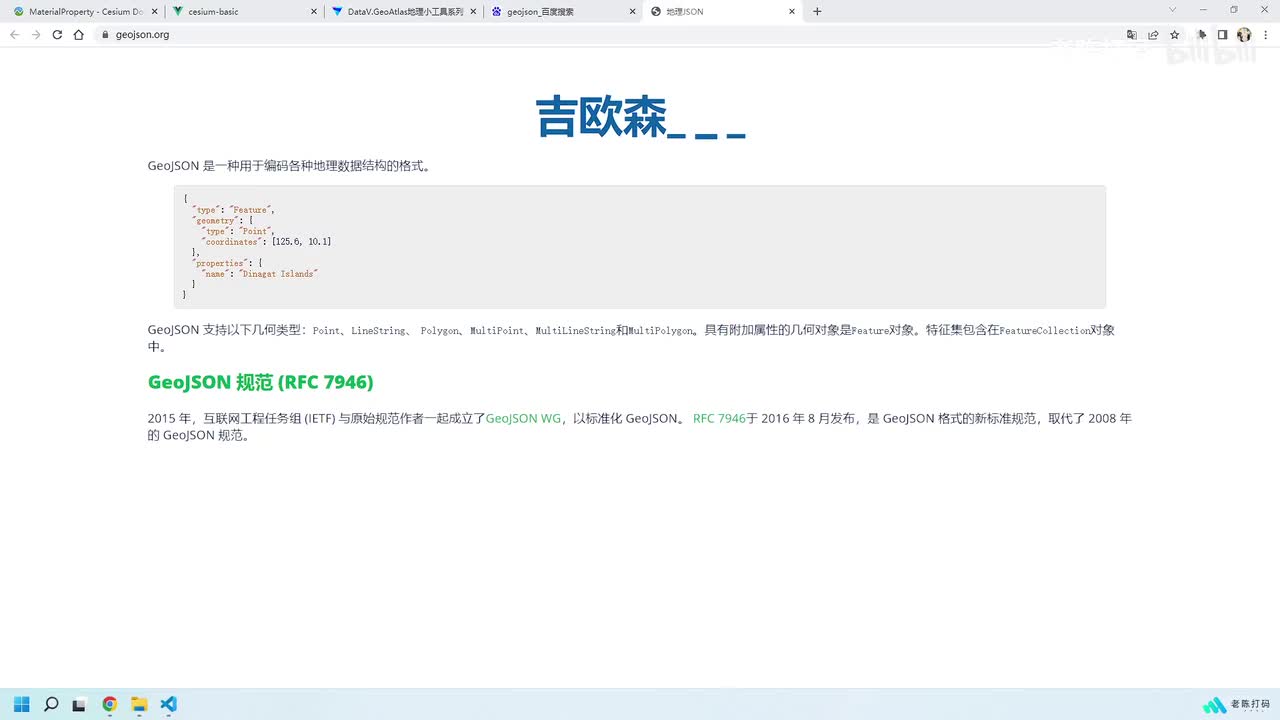Open a new browser tab
This screenshot has width=1280, height=720.
click(x=817, y=11)
